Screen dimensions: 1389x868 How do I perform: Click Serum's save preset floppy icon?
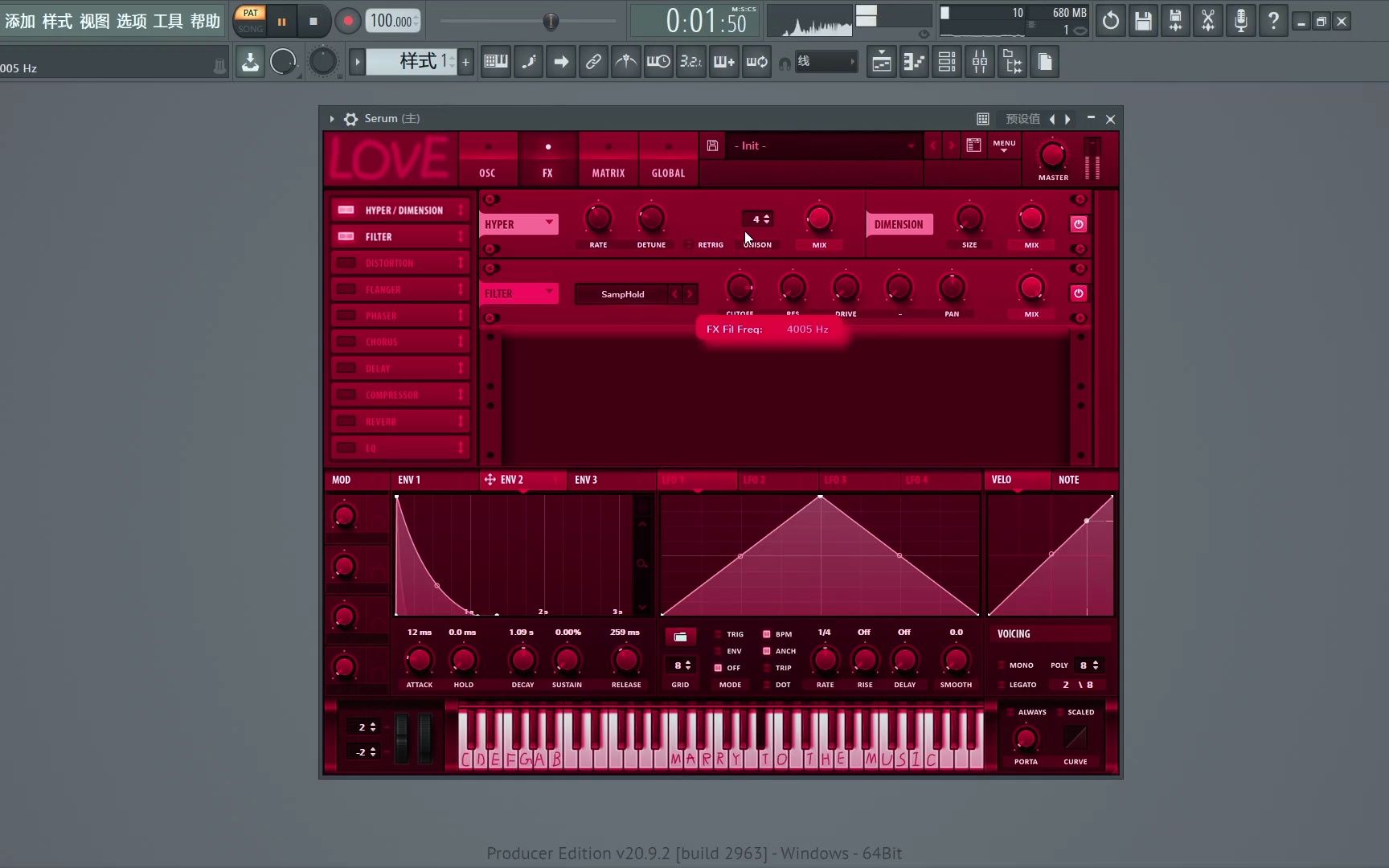(x=712, y=145)
